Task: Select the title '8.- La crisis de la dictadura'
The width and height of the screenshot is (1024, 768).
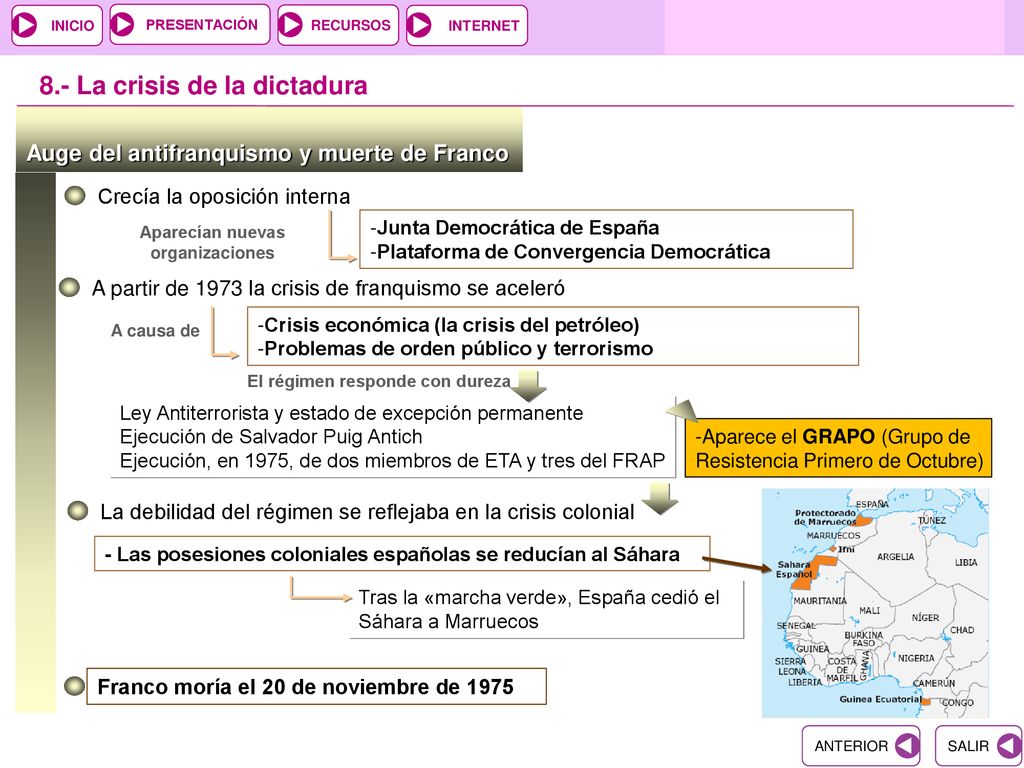Action: coord(203,86)
